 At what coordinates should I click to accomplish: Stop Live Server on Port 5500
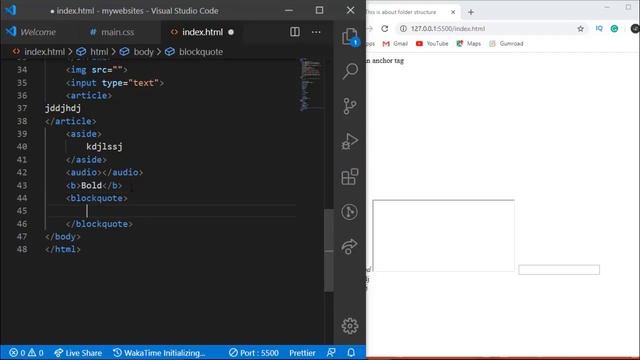point(254,353)
